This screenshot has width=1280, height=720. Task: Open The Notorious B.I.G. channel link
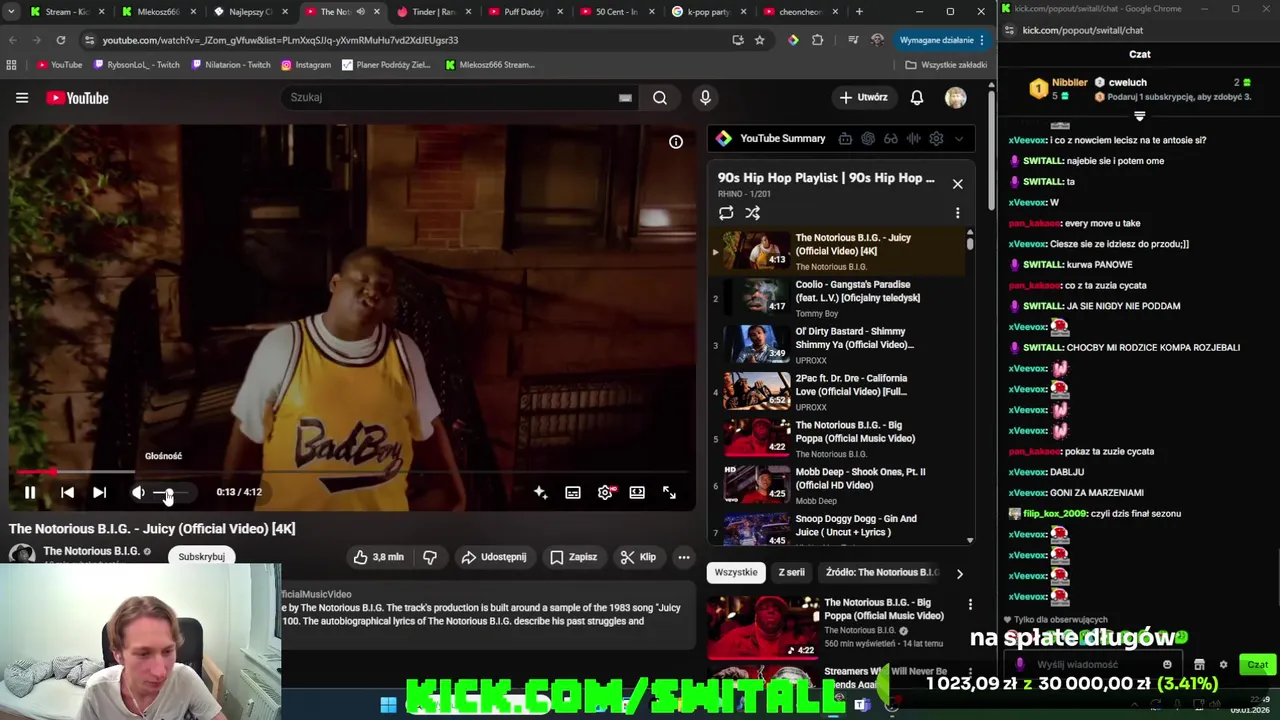[x=91, y=551]
